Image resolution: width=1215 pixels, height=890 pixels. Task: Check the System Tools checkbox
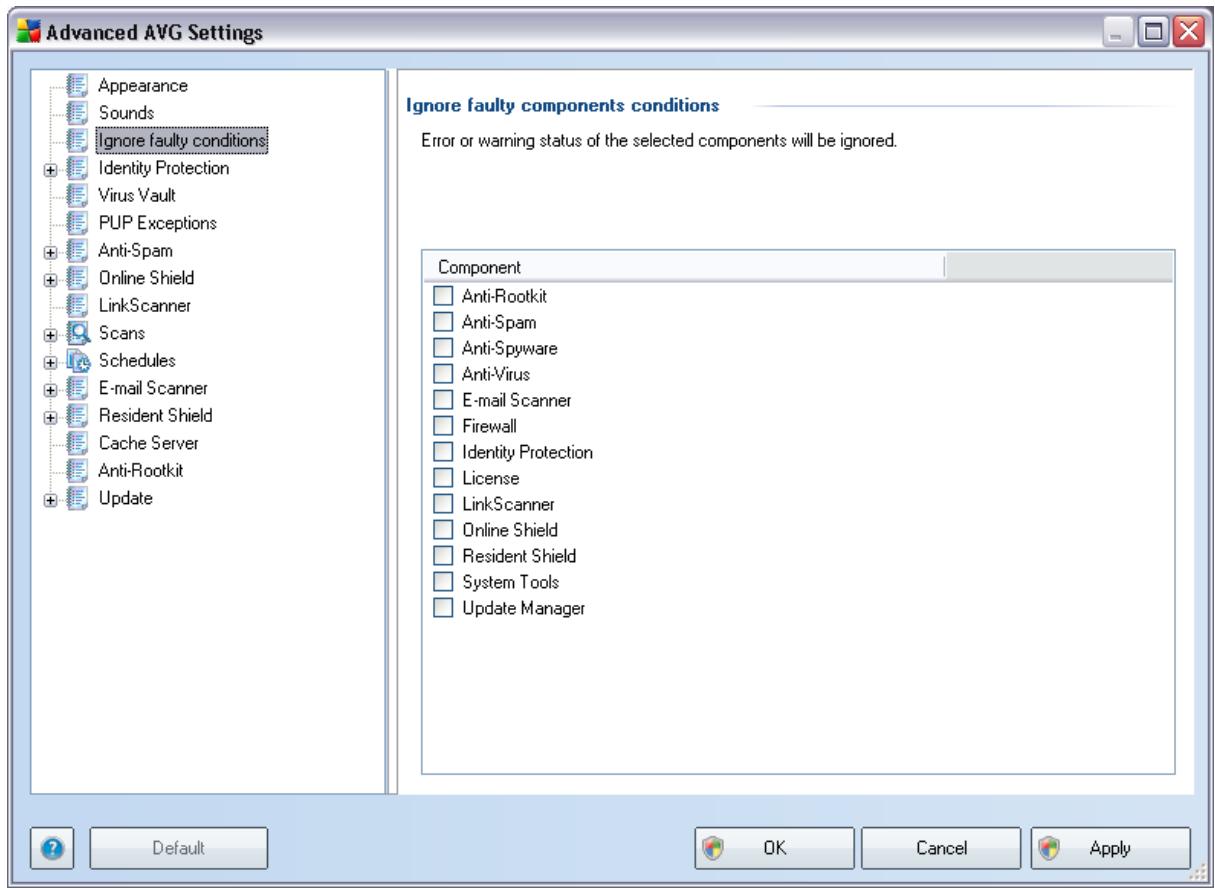tap(442, 581)
